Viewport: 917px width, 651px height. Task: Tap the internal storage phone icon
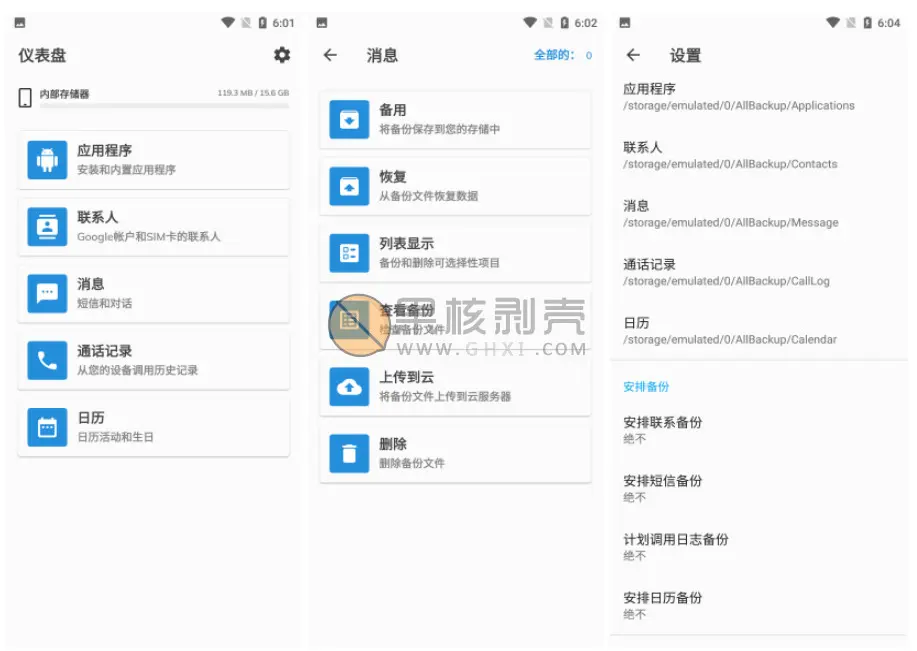pos(25,98)
